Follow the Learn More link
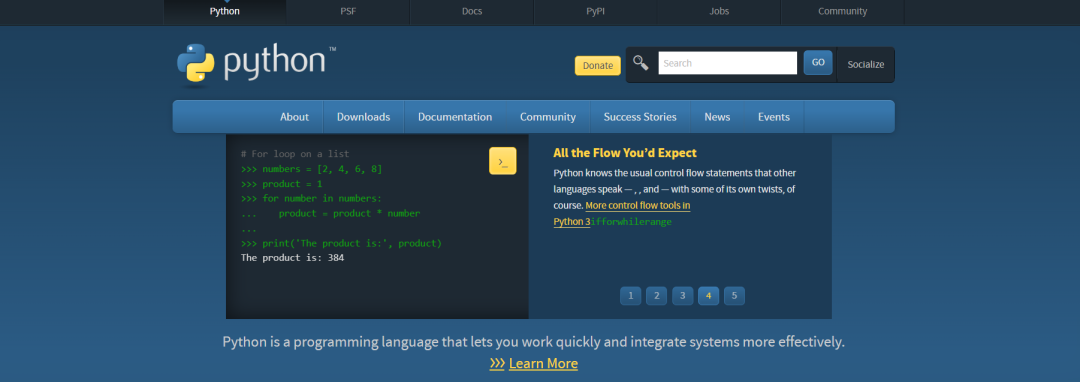The image size is (1080, 382). click(534, 363)
